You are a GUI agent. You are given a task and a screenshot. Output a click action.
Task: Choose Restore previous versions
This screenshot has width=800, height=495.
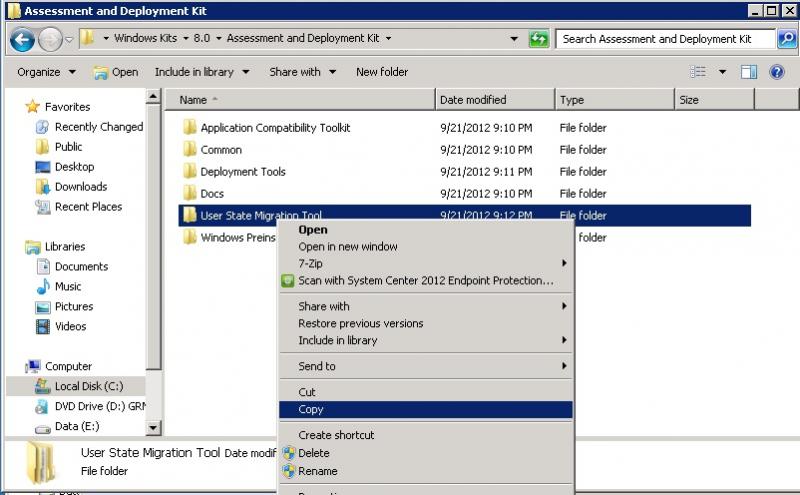(x=426, y=323)
